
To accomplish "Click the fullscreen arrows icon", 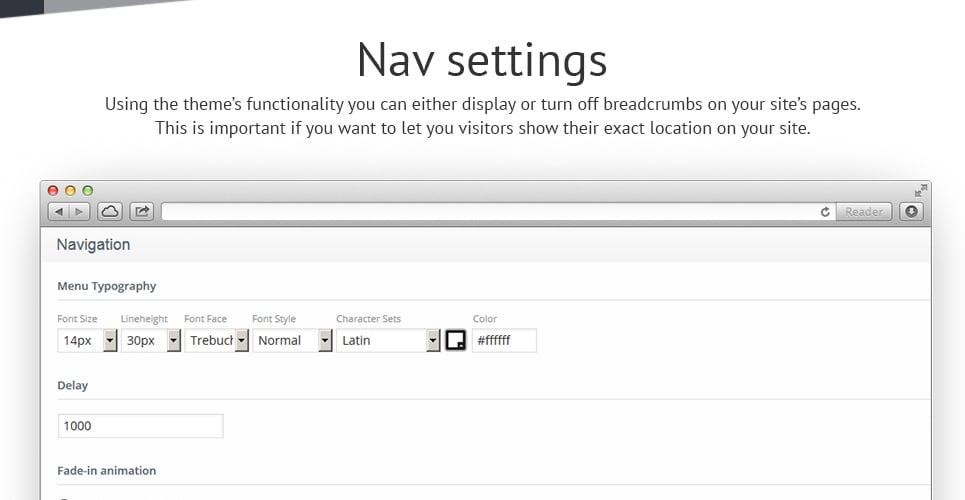I will [920, 191].
